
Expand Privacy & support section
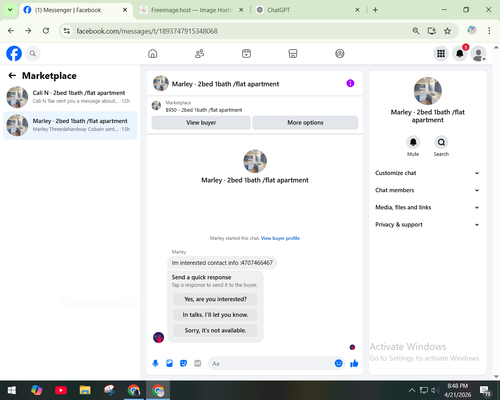pyautogui.click(x=427, y=225)
